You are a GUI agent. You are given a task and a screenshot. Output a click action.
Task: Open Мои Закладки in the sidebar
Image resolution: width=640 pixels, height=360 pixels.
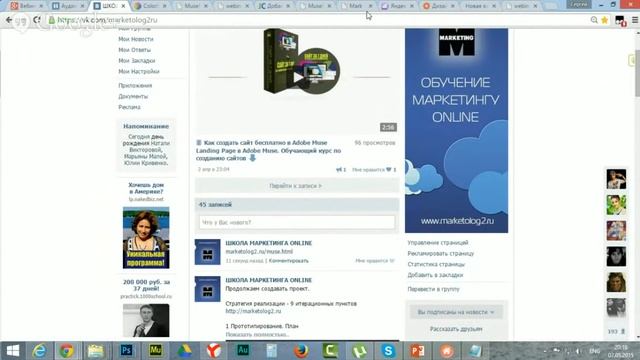pyautogui.click(x=137, y=60)
